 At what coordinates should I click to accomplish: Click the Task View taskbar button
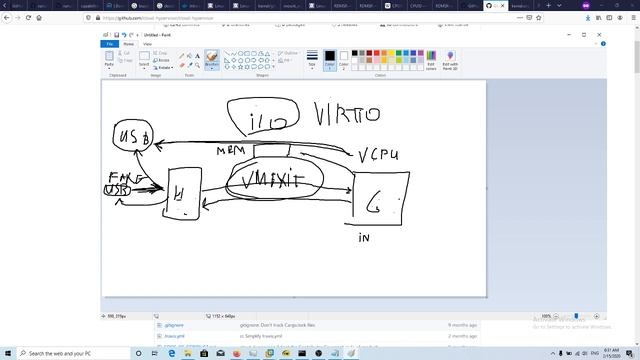(x=155, y=353)
